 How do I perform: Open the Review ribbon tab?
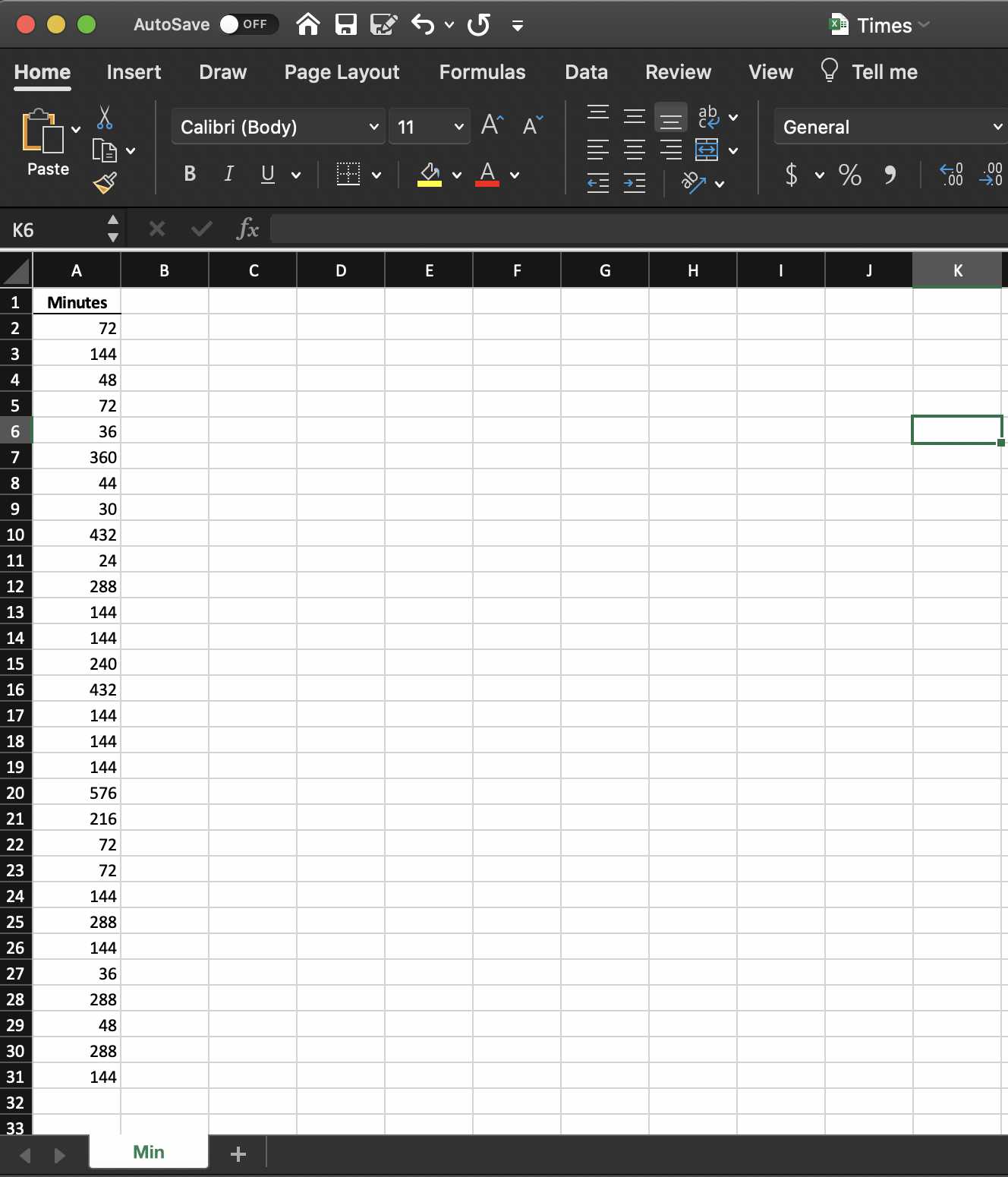(x=679, y=72)
